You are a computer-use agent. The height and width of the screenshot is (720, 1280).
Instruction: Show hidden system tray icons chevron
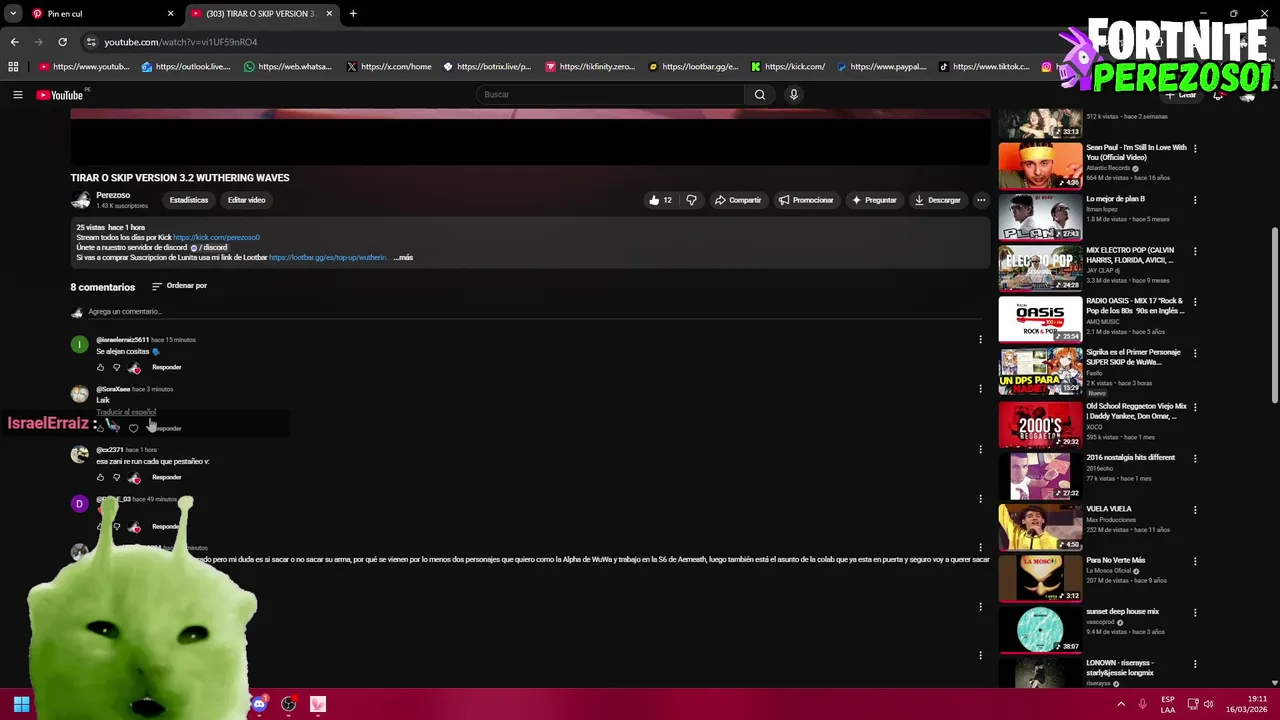click(1120, 704)
